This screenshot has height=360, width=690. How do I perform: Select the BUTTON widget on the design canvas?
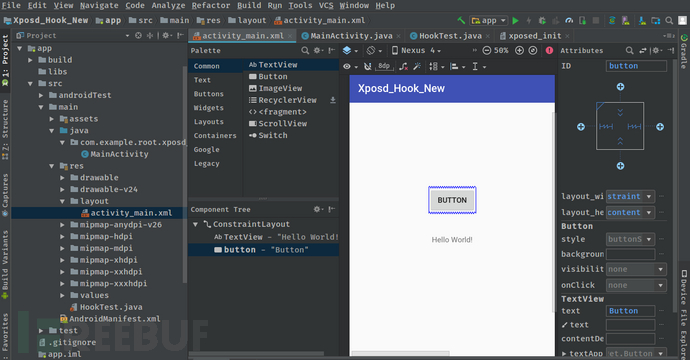[452, 200]
